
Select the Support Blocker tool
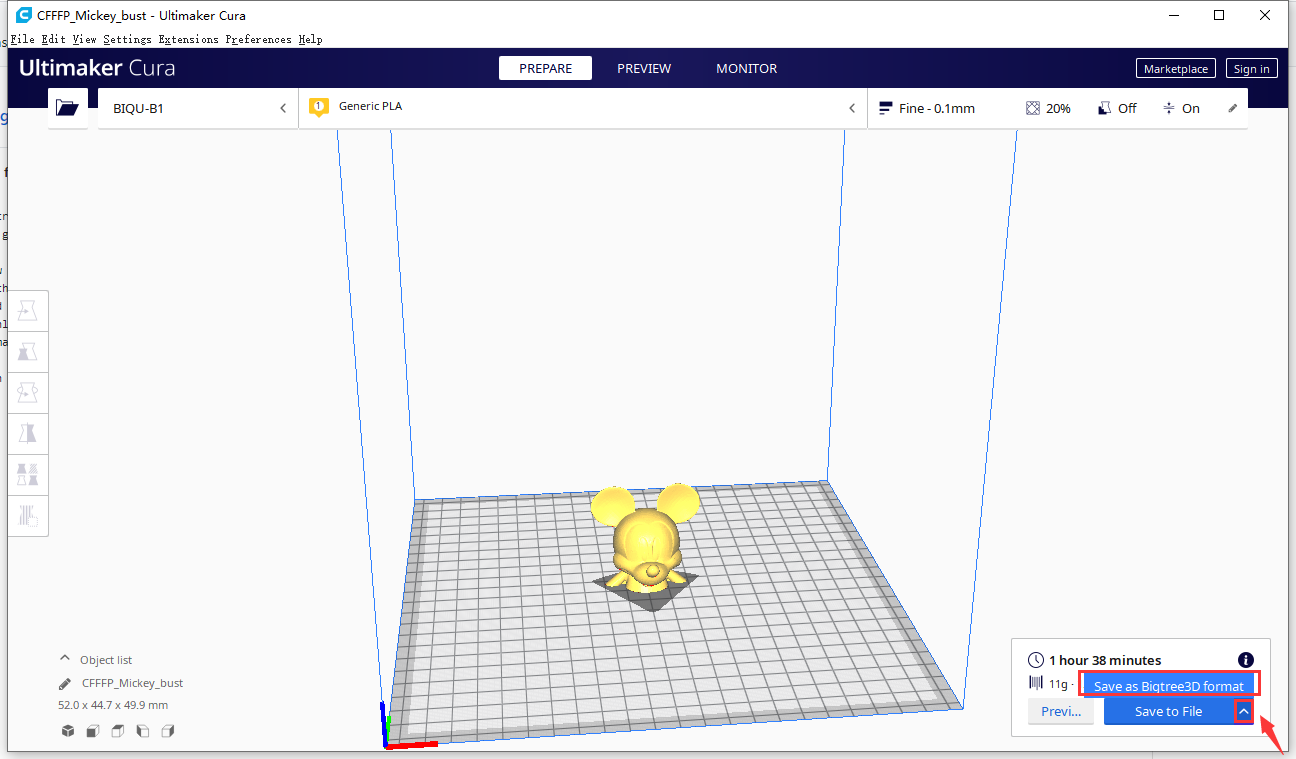(28, 515)
